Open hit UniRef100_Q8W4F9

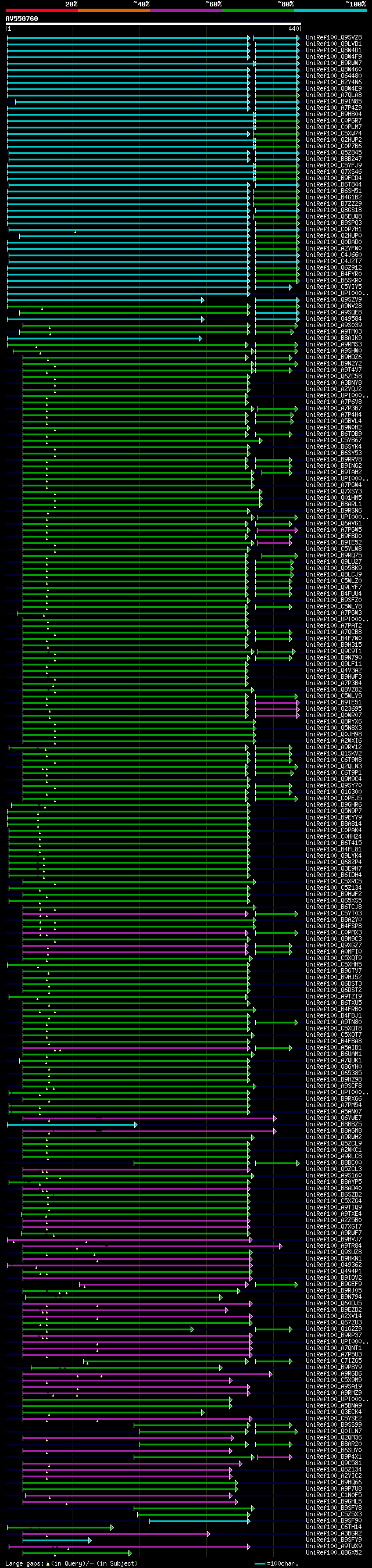pyautogui.click(x=334, y=56)
